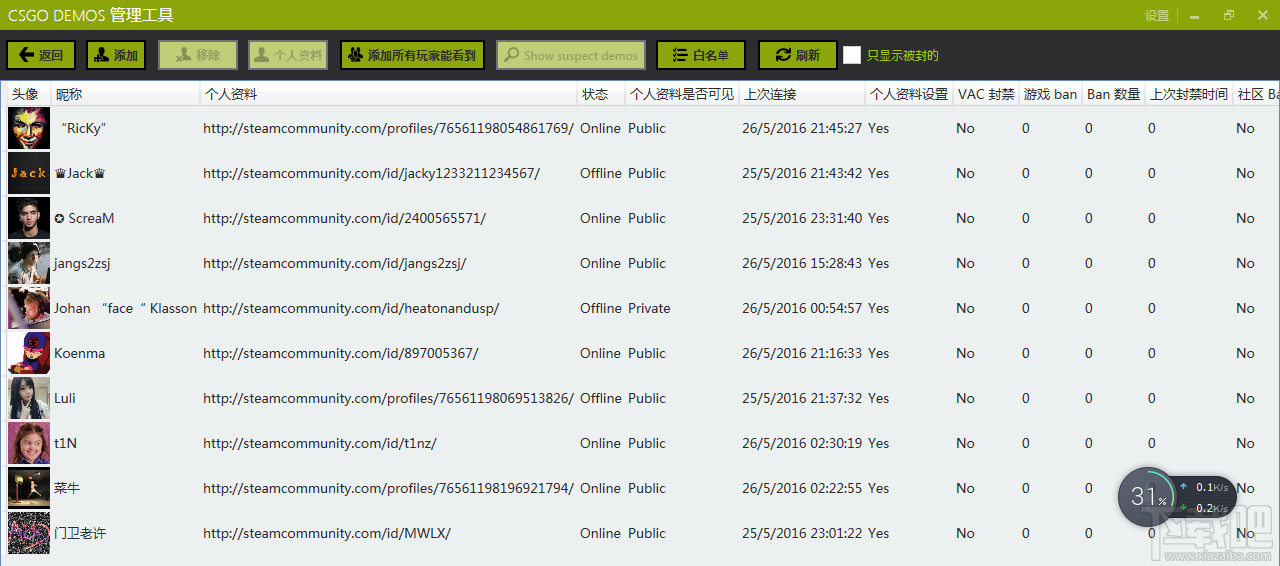Sort by 头像 column header
This screenshot has height=566, width=1280.
(29, 94)
